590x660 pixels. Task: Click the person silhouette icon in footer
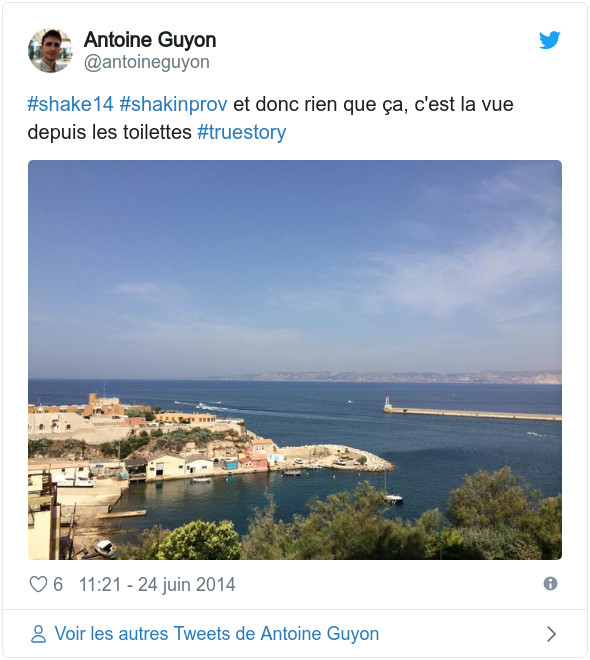tap(38, 634)
